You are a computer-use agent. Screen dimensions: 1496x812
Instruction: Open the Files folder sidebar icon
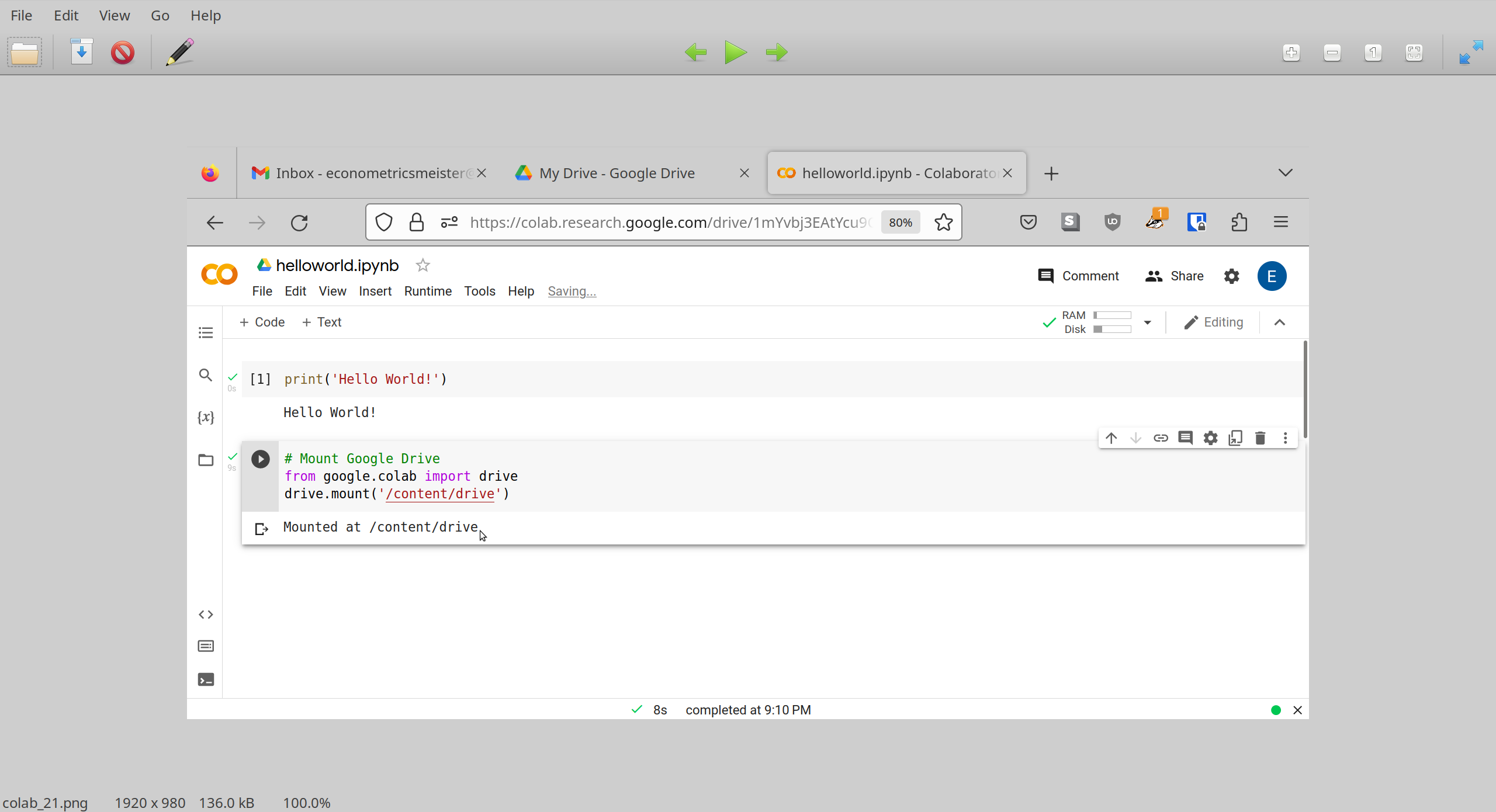[x=206, y=460]
